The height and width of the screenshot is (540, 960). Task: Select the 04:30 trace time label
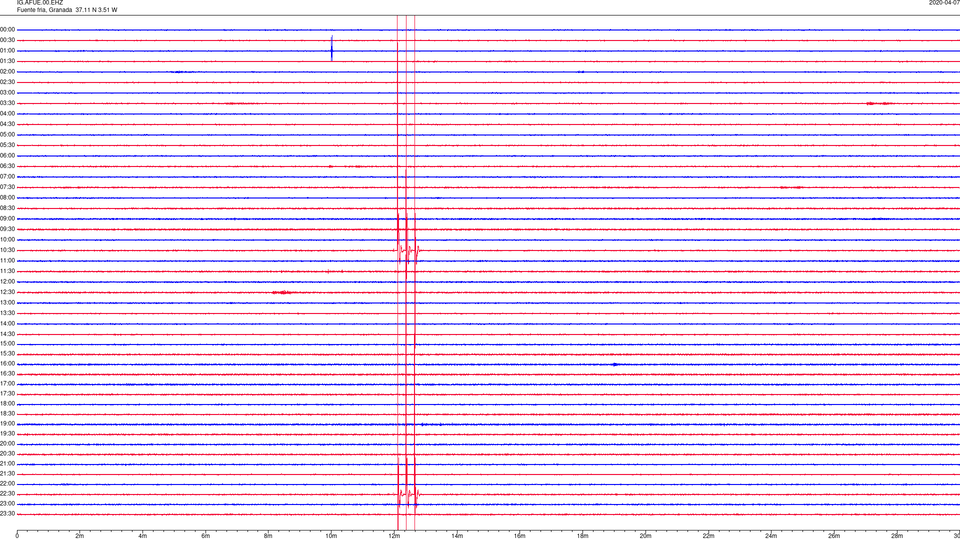(7, 124)
